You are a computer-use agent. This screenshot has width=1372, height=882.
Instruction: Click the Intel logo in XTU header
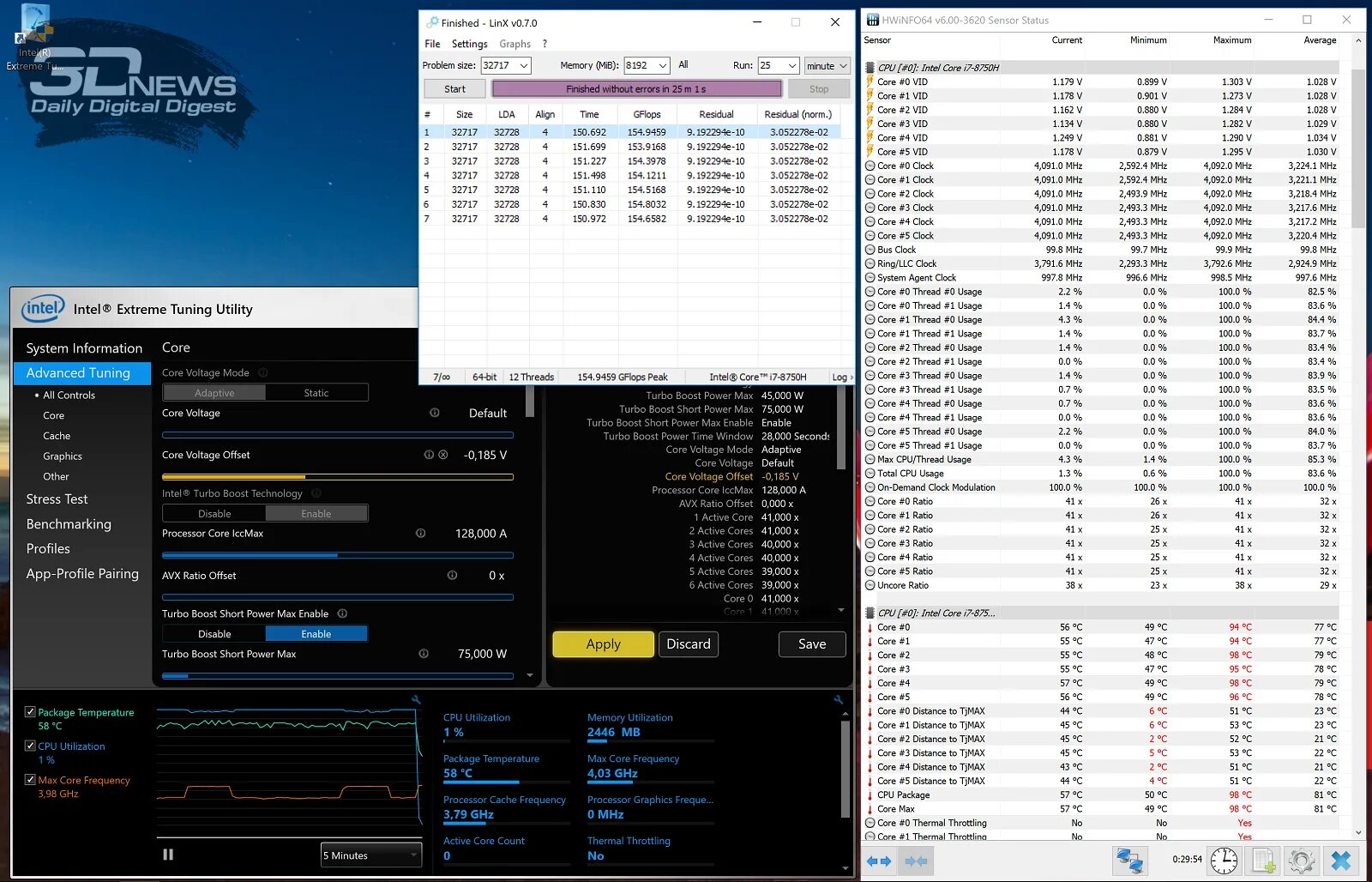(43, 309)
